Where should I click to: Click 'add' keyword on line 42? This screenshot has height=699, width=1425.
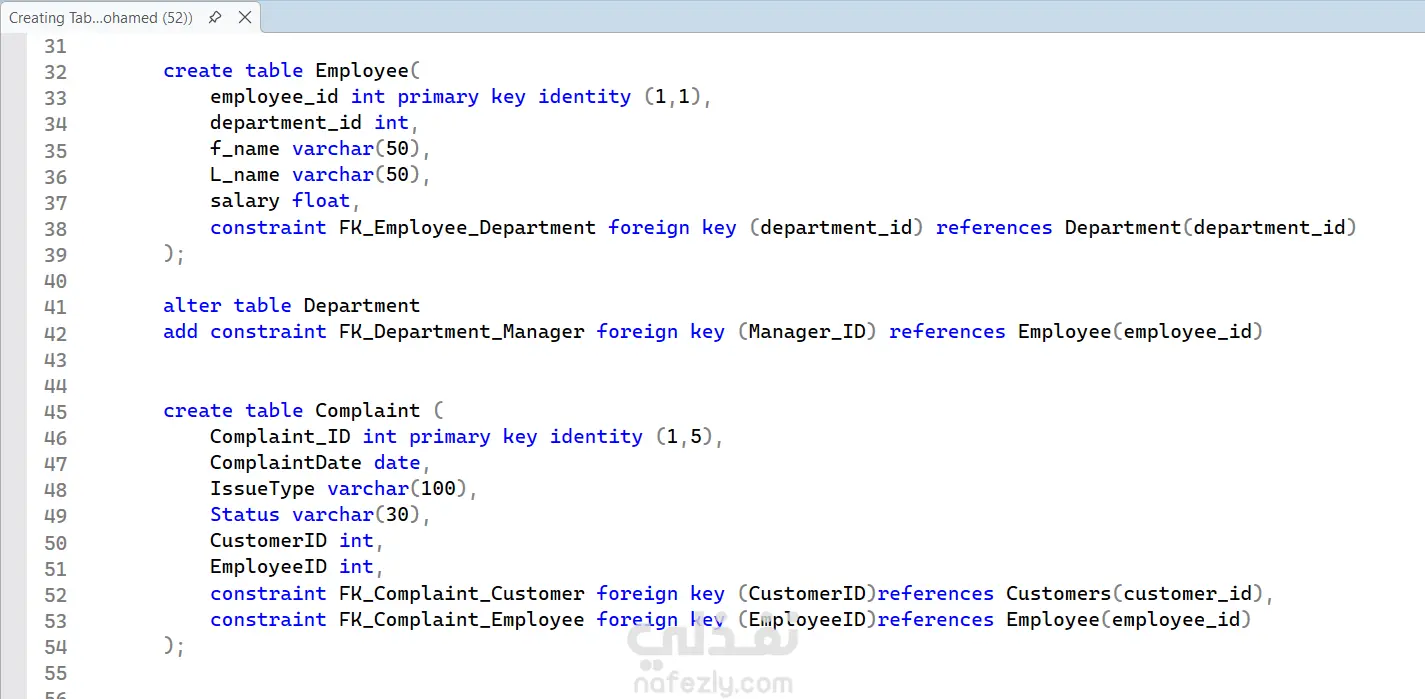coord(180,332)
